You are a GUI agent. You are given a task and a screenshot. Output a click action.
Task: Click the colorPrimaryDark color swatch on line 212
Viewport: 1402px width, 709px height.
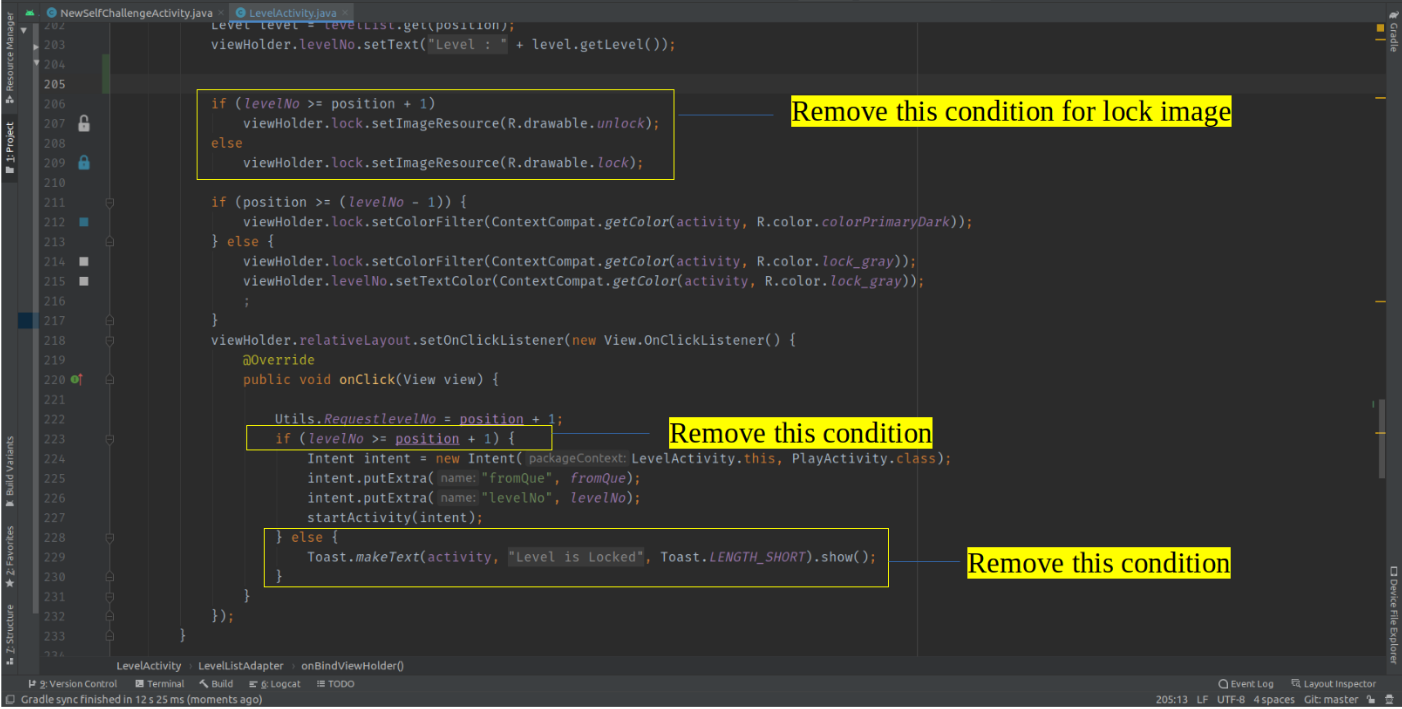coord(84,222)
